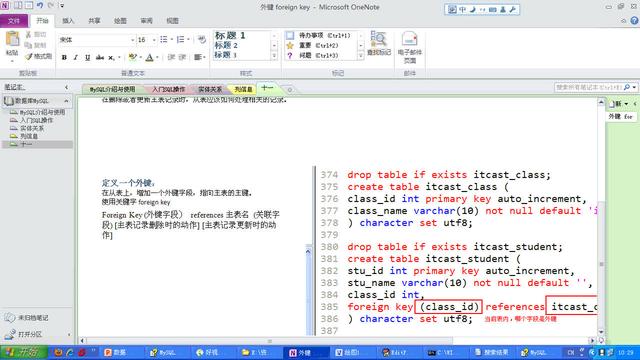Toggle strikethrough formatting

click(x=100, y=58)
